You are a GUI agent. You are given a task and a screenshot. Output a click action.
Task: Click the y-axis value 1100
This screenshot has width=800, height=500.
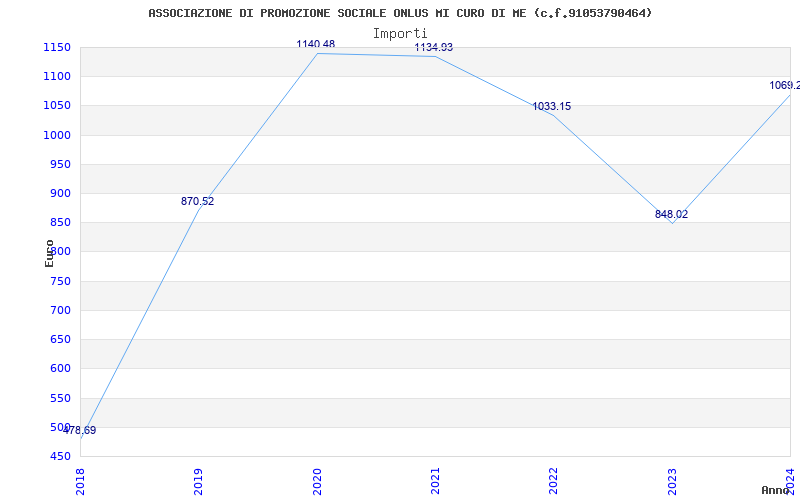pyautogui.click(x=57, y=77)
